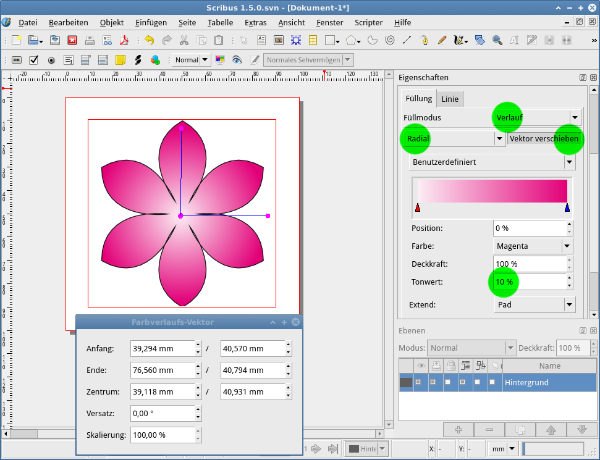The height and width of the screenshot is (460, 600).
Task: Toggle lock checkbox of Hintergrund layer
Action: pyautogui.click(x=449, y=382)
